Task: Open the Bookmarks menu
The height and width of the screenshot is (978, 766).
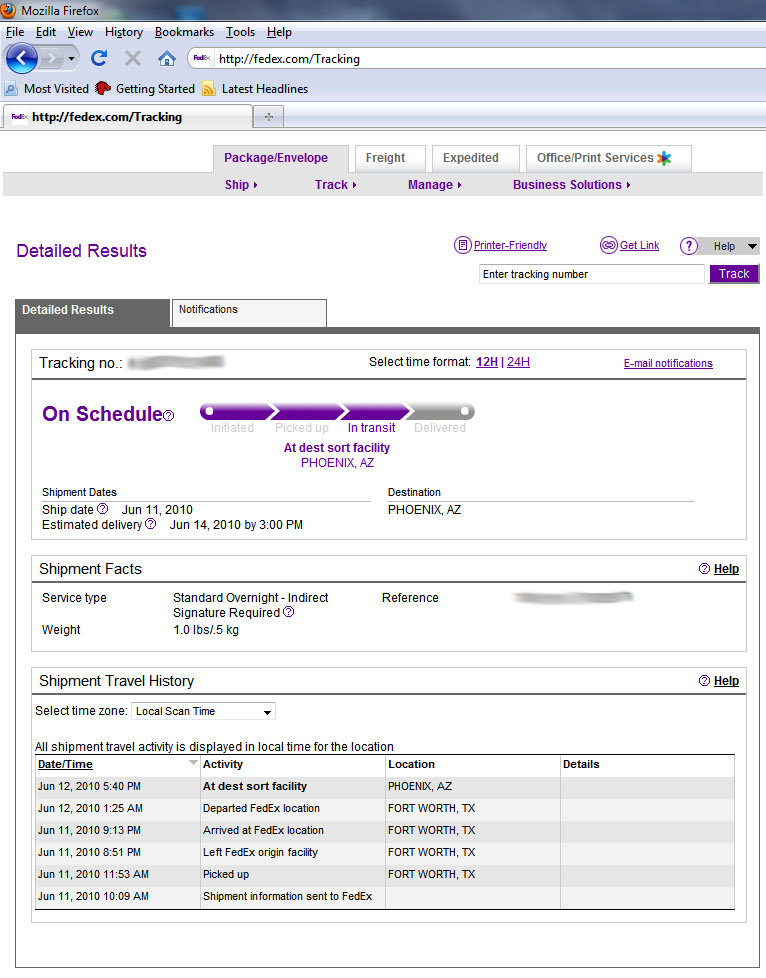Action: coord(184,32)
